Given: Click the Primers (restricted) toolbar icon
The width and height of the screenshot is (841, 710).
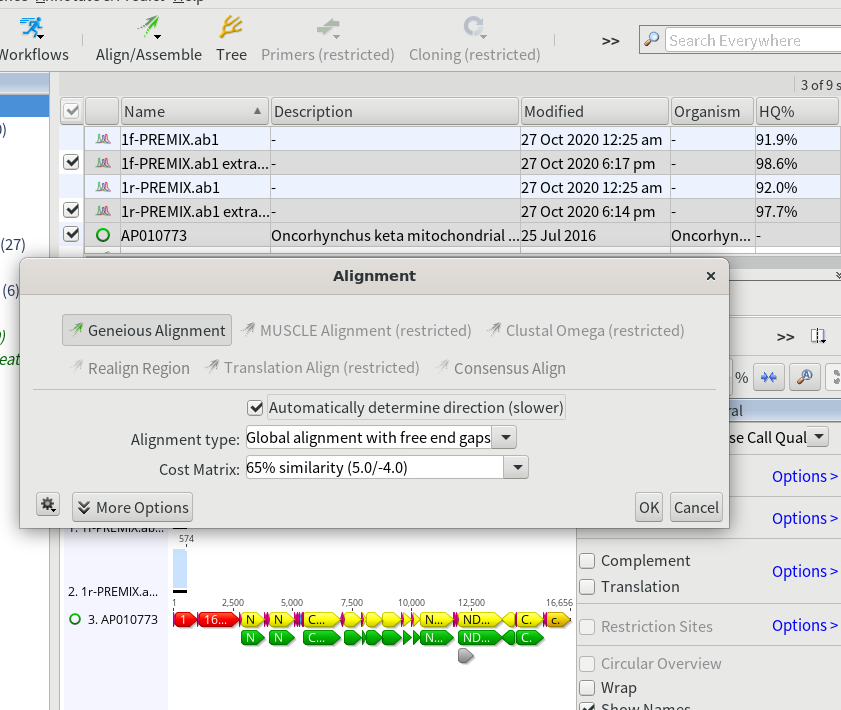Looking at the screenshot, I should click(328, 27).
